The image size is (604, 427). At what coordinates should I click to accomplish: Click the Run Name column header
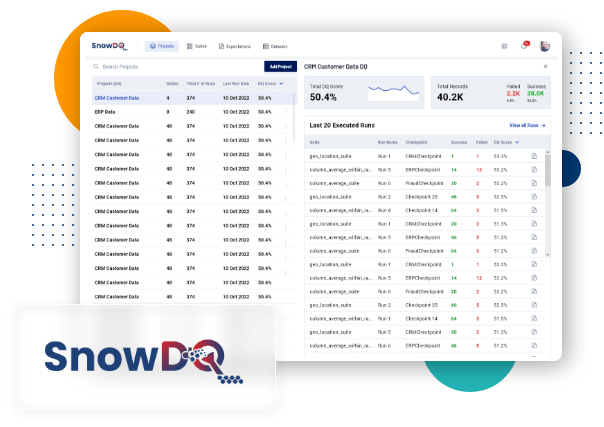click(x=388, y=142)
